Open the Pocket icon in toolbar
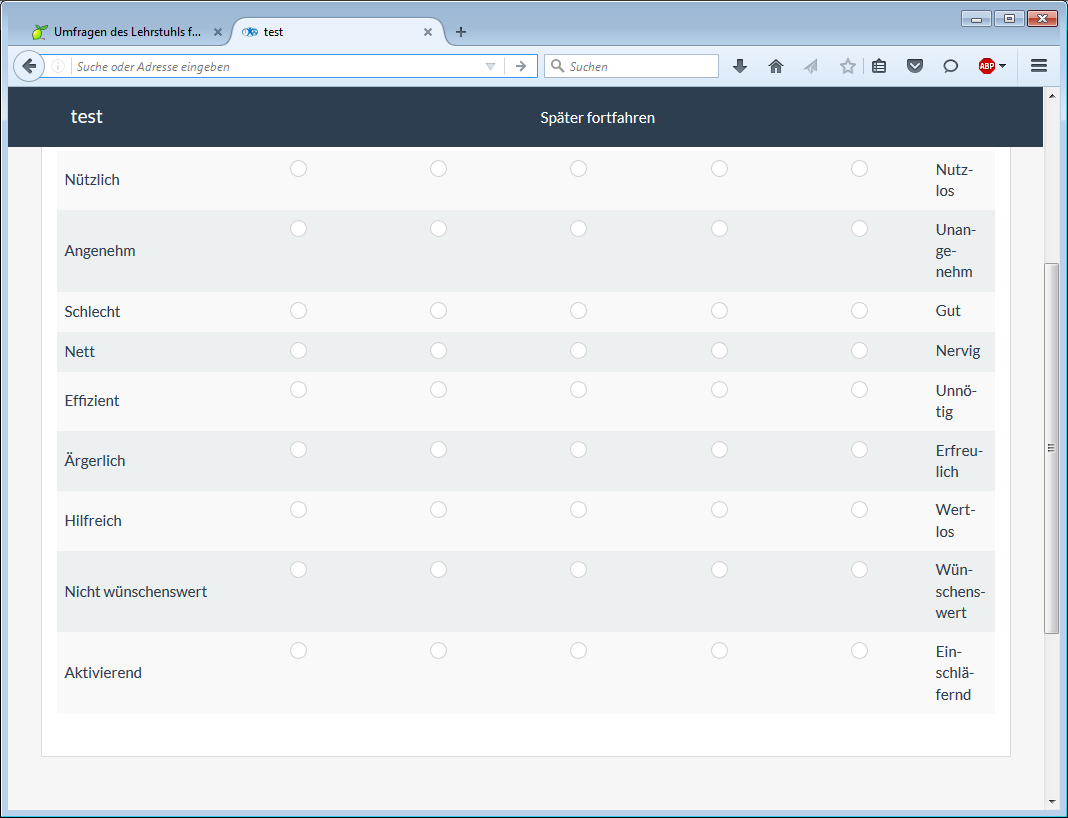This screenshot has width=1068, height=818. point(915,66)
